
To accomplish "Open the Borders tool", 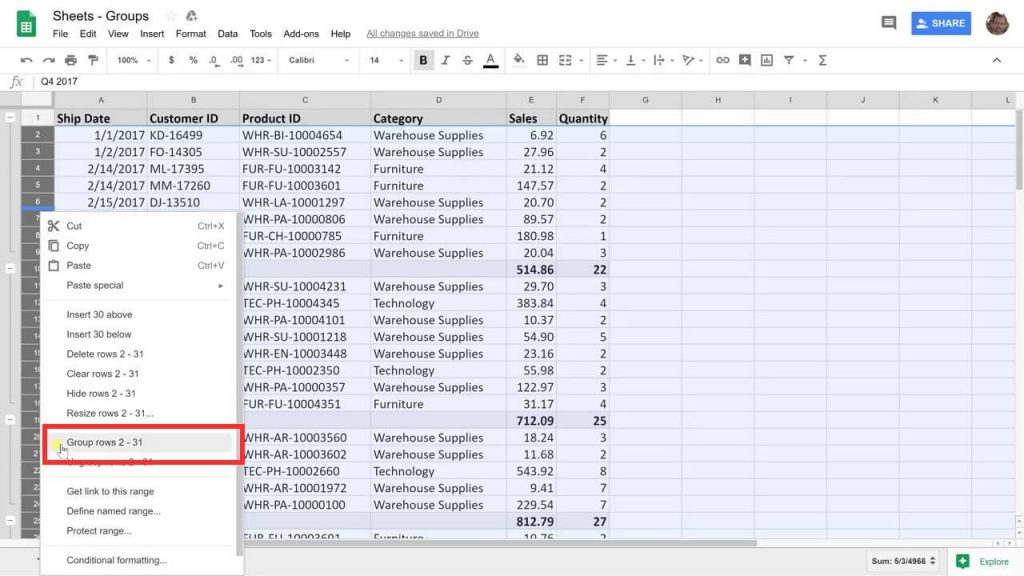I will coord(542,61).
